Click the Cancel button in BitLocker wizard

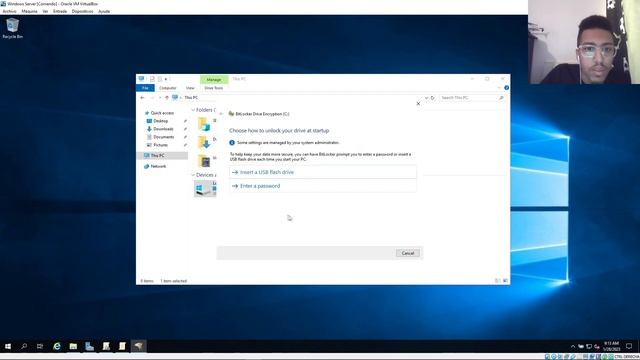(x=407, y=253)
